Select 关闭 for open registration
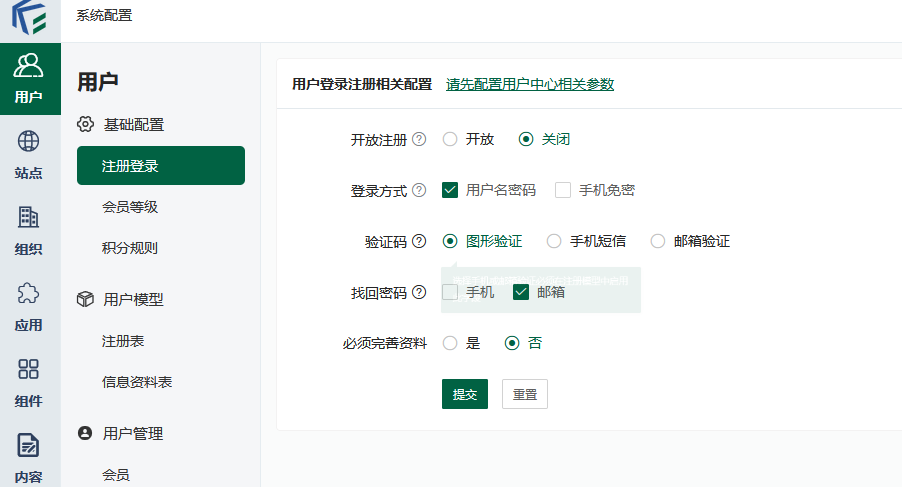902x487 pixels. point(526,139)
